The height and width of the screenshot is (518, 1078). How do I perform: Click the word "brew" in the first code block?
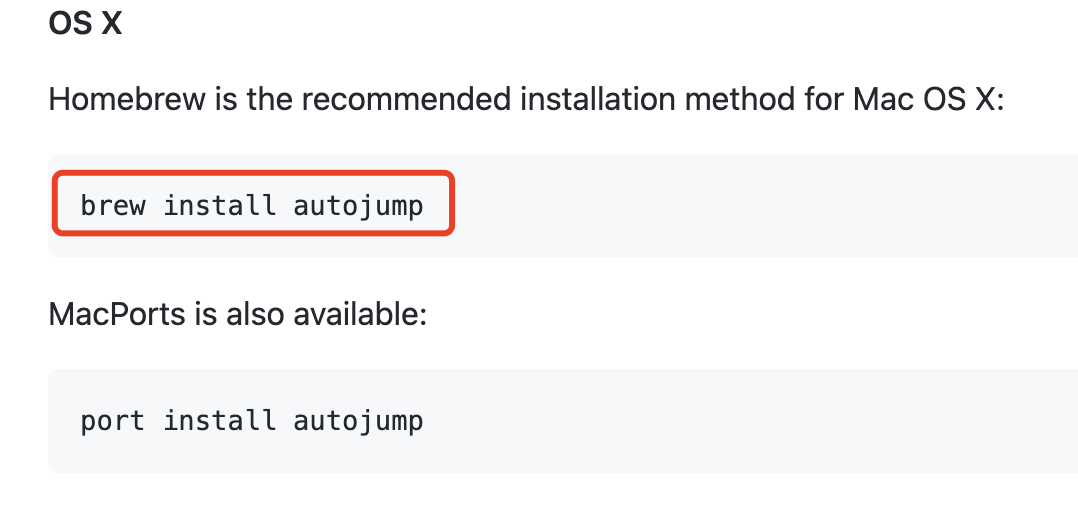(x=113, y=206)
